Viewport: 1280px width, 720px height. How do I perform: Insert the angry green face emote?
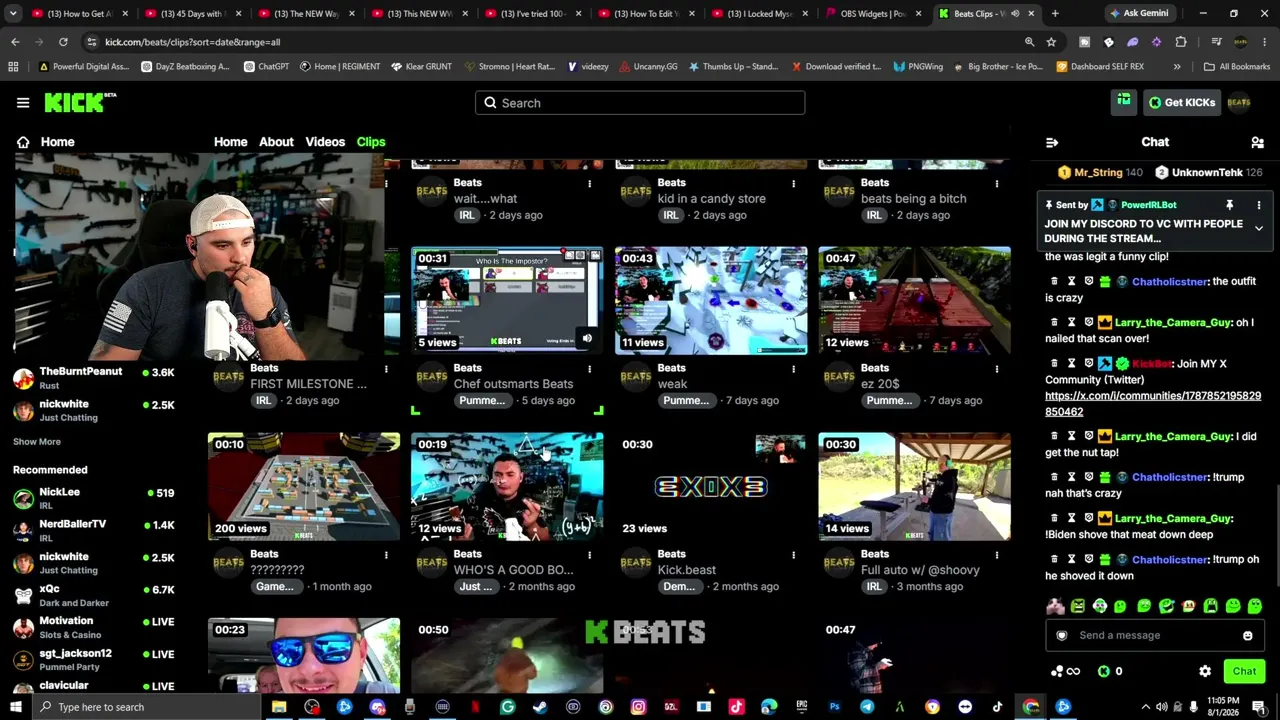[1078, 606]
